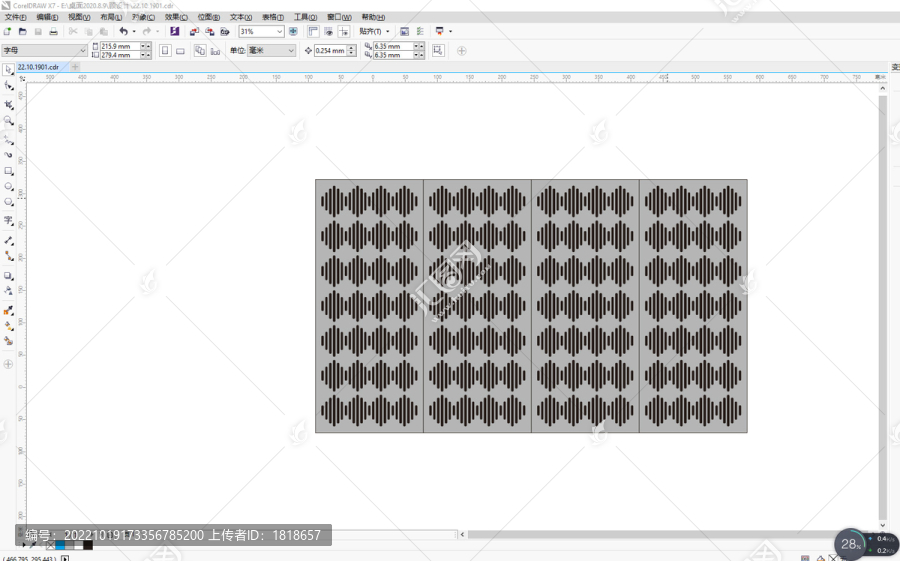
Task: Open 视图 View menu
Action: click(x=79, y=17)
